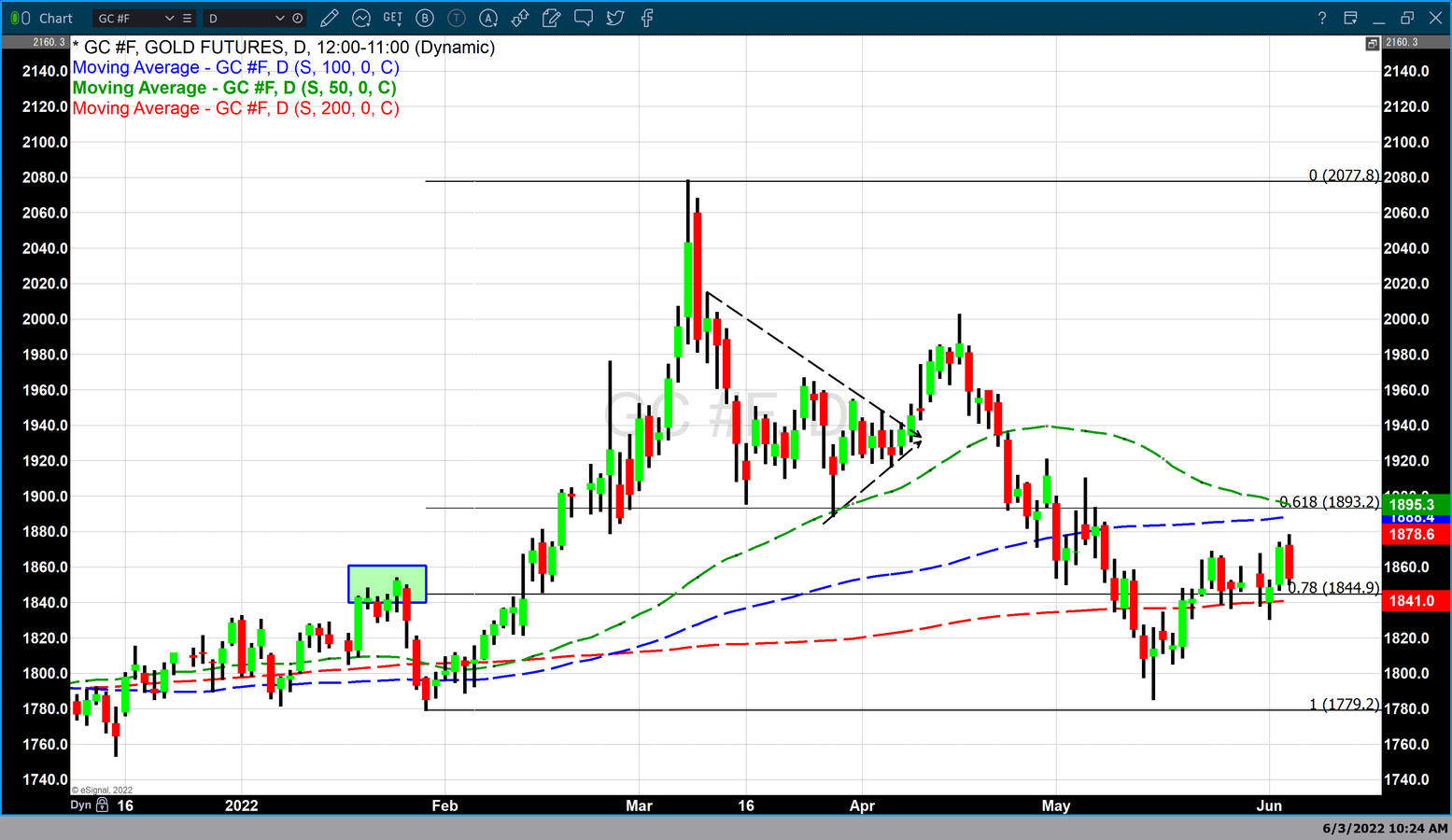Expand the D interval dropdown
Screen dimensions: 1452x840
(x=279, y=18)
